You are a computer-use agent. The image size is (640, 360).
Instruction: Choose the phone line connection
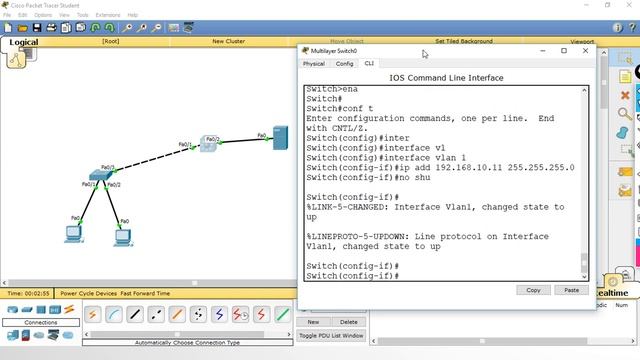(x=198, y=314)
